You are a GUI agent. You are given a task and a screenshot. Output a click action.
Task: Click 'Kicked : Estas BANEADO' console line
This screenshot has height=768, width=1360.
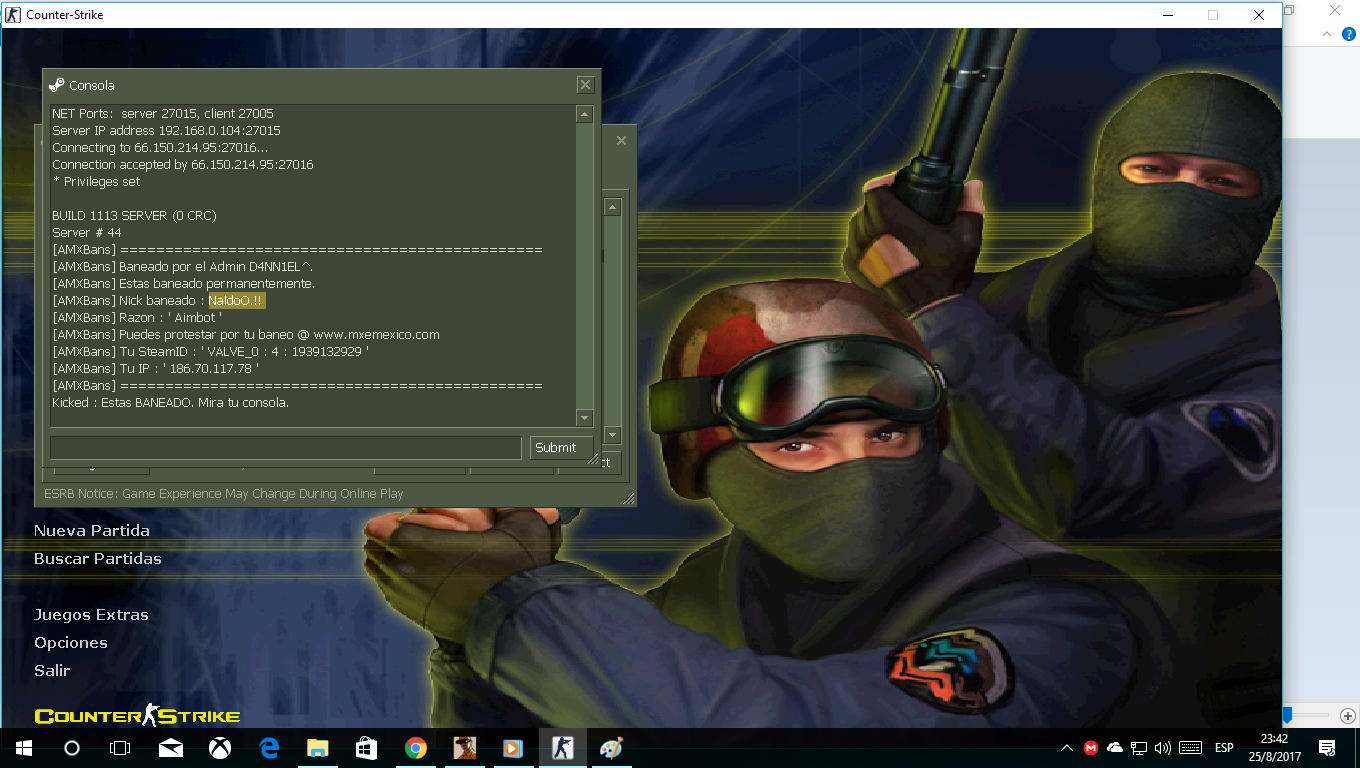click(170, 402)
